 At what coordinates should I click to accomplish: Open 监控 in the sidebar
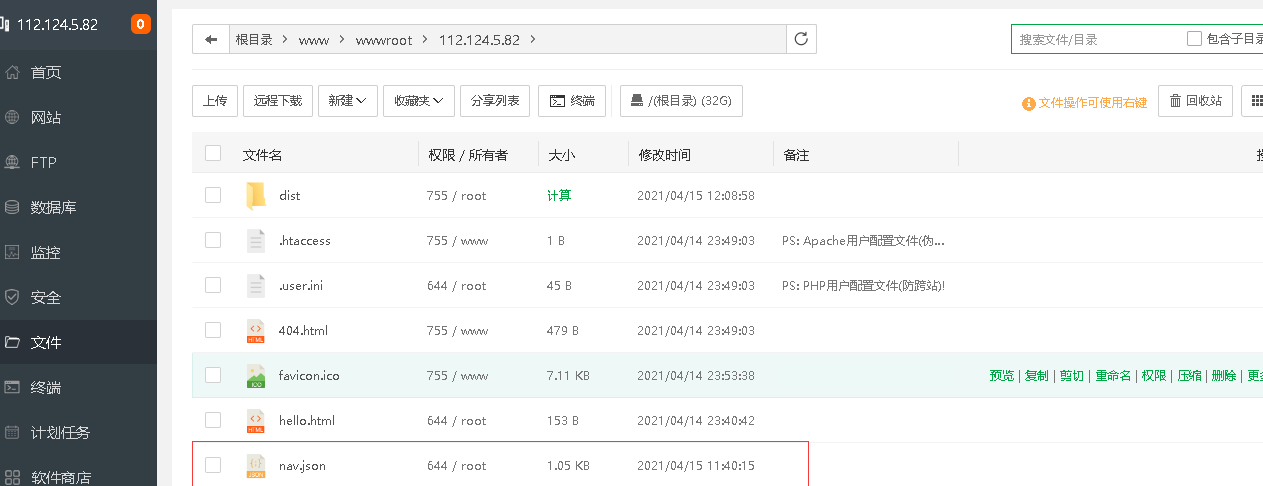point(46,252)
